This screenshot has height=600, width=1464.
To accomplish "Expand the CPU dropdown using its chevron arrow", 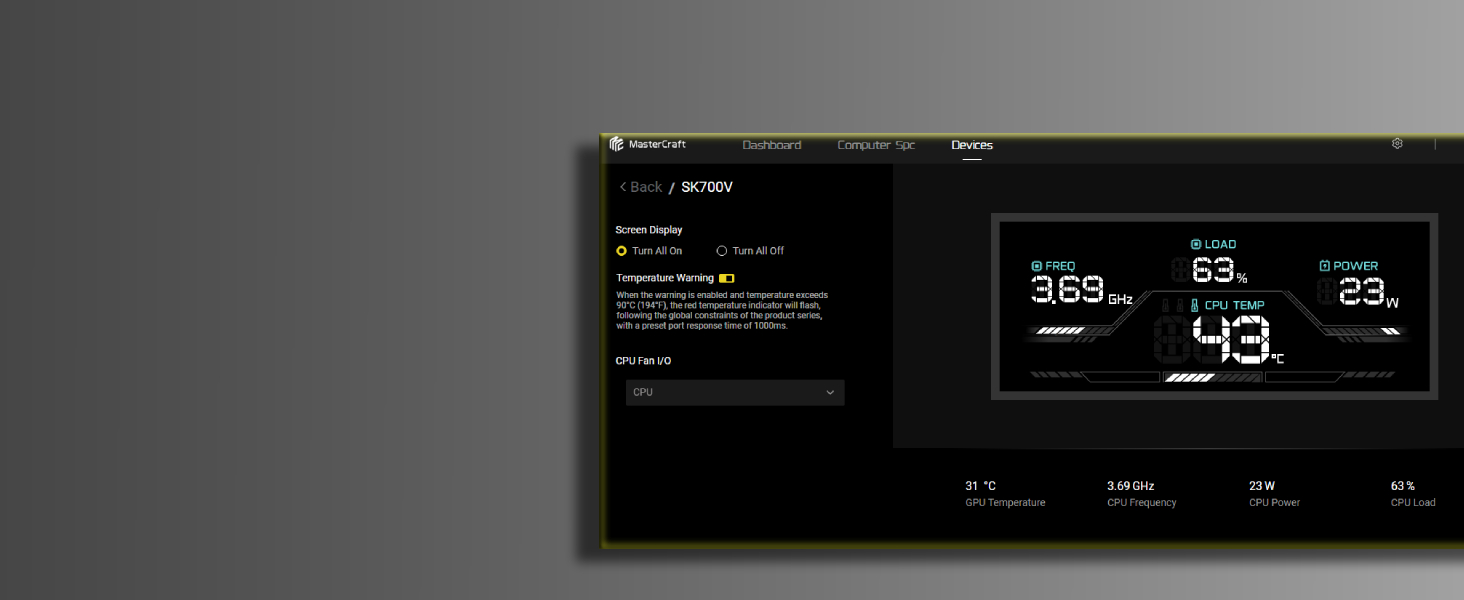I will [830, 392].
